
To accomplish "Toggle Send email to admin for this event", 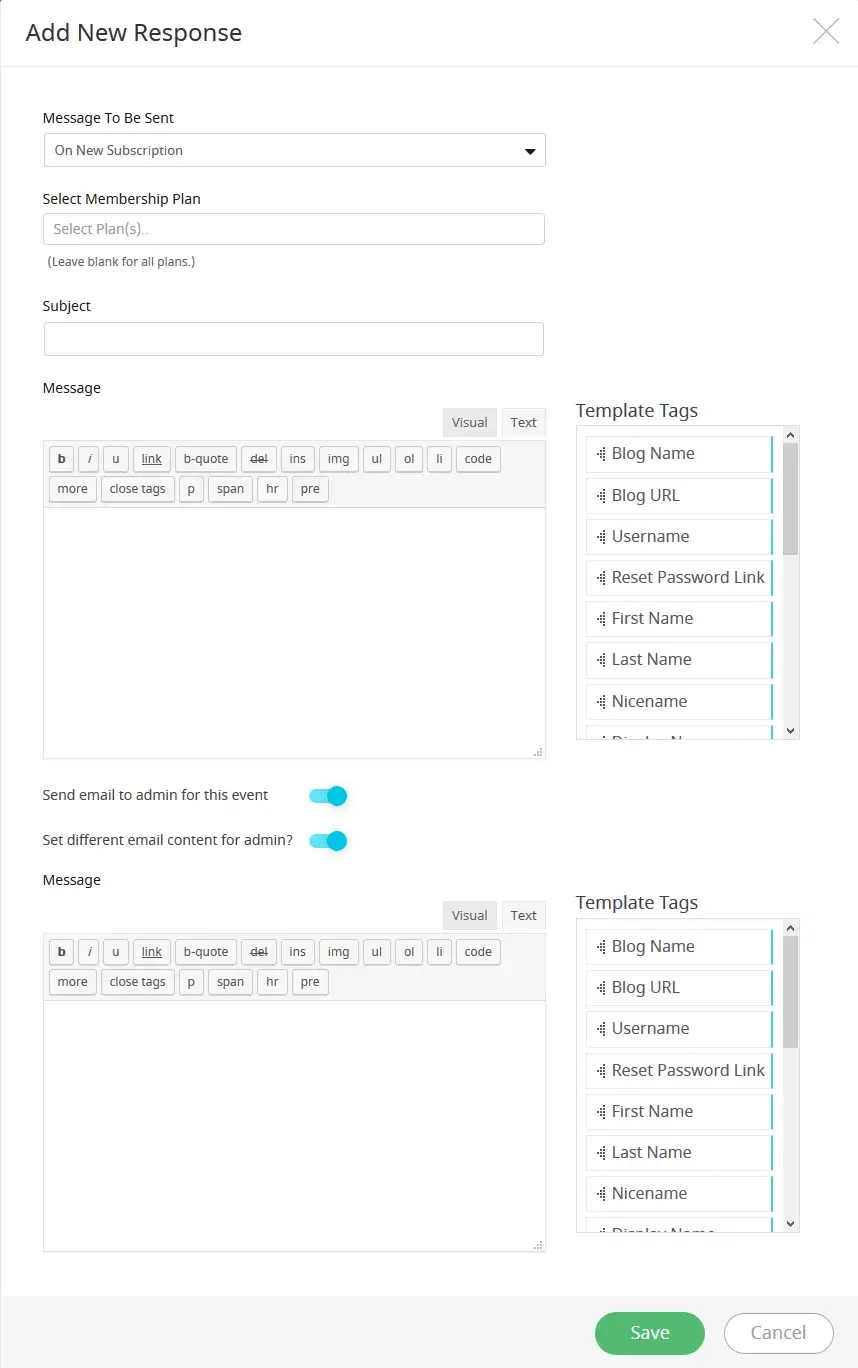I will pyautogui.click(x=328, y=796).
